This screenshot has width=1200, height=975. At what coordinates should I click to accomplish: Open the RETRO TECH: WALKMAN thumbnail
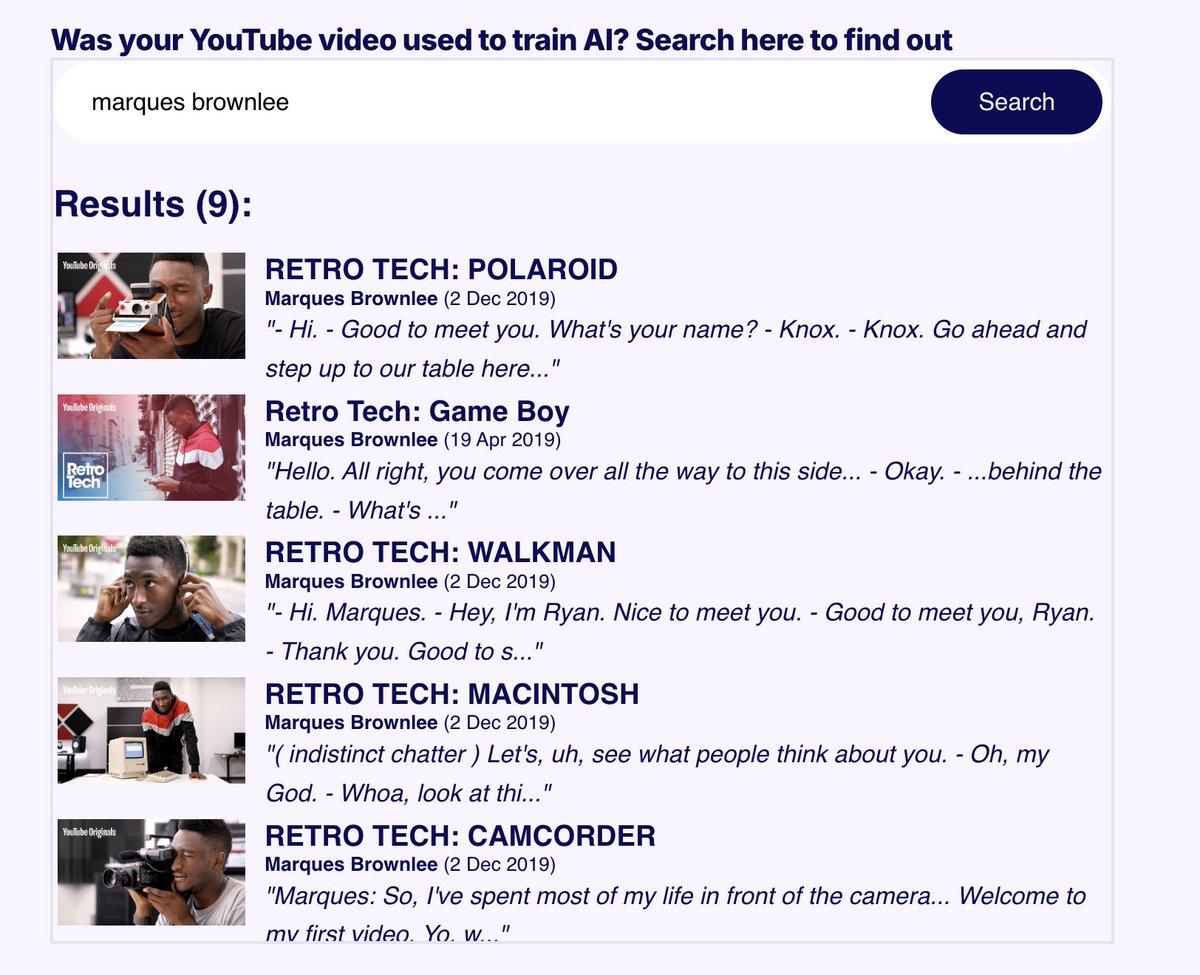(x=151, y=589)
